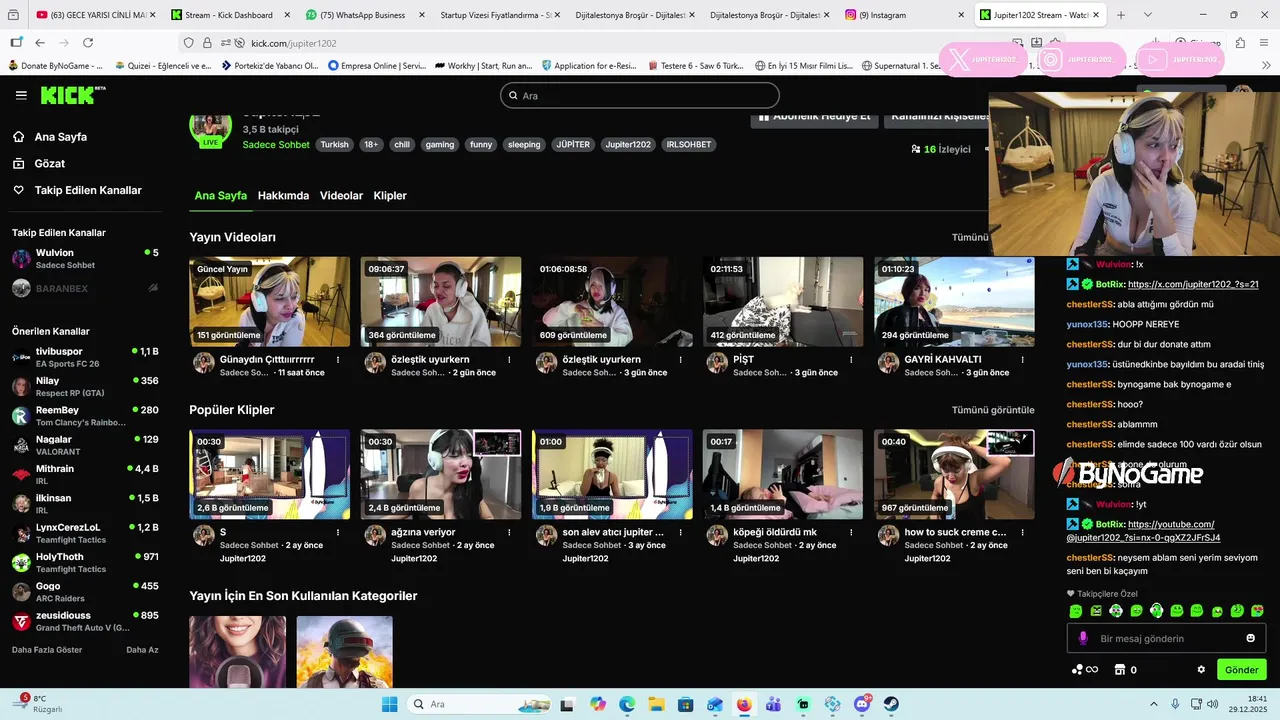Open recommended channel Nilay

85,386
